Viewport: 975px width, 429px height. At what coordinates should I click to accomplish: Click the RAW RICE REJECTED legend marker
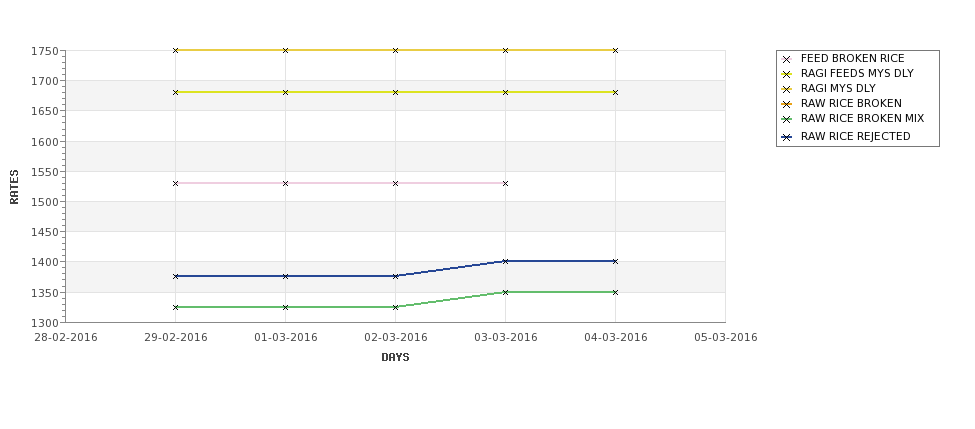(786, 137)
